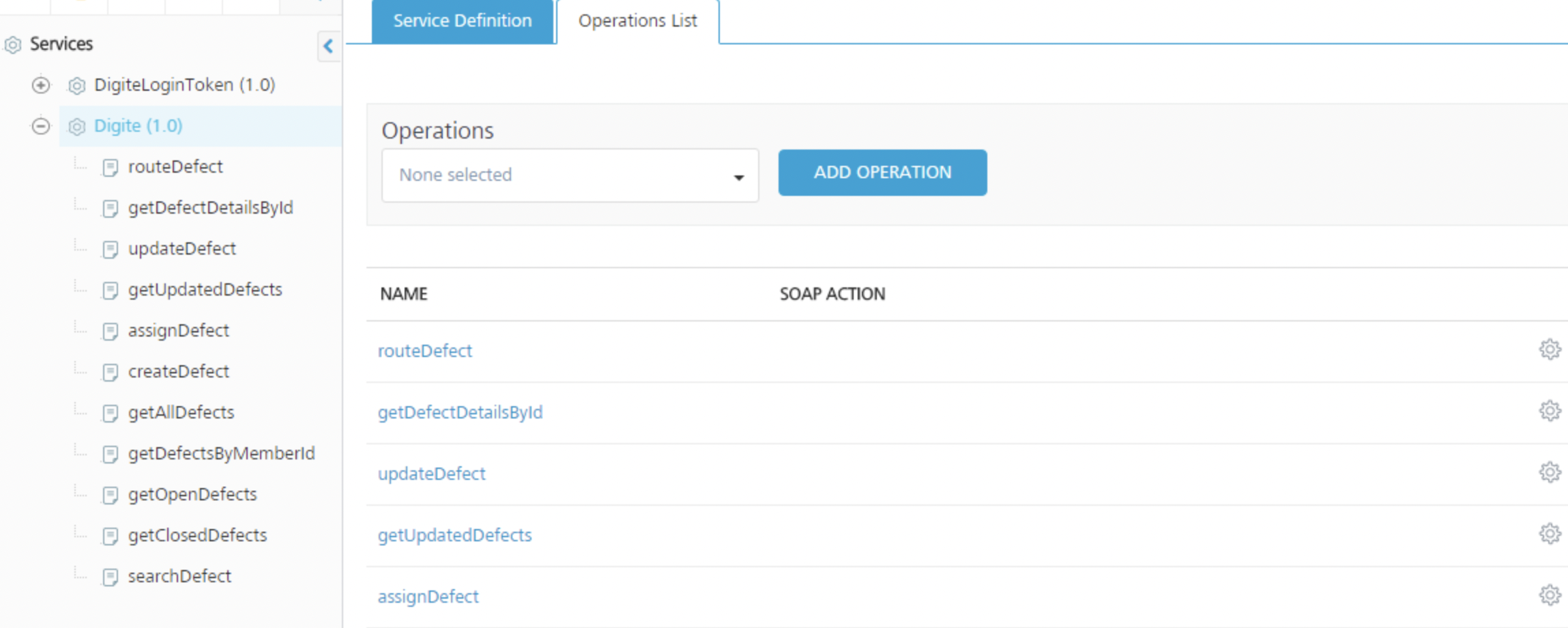Select getClosedDefects tree item
Screen dimensions: 1568x628
197,535
